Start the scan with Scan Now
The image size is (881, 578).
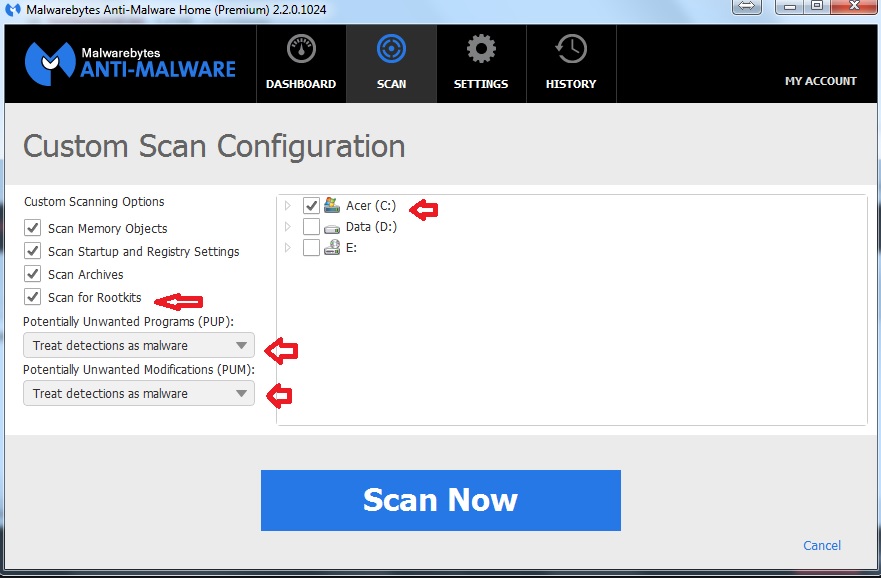pyautogui.click(x=440, y=500)
